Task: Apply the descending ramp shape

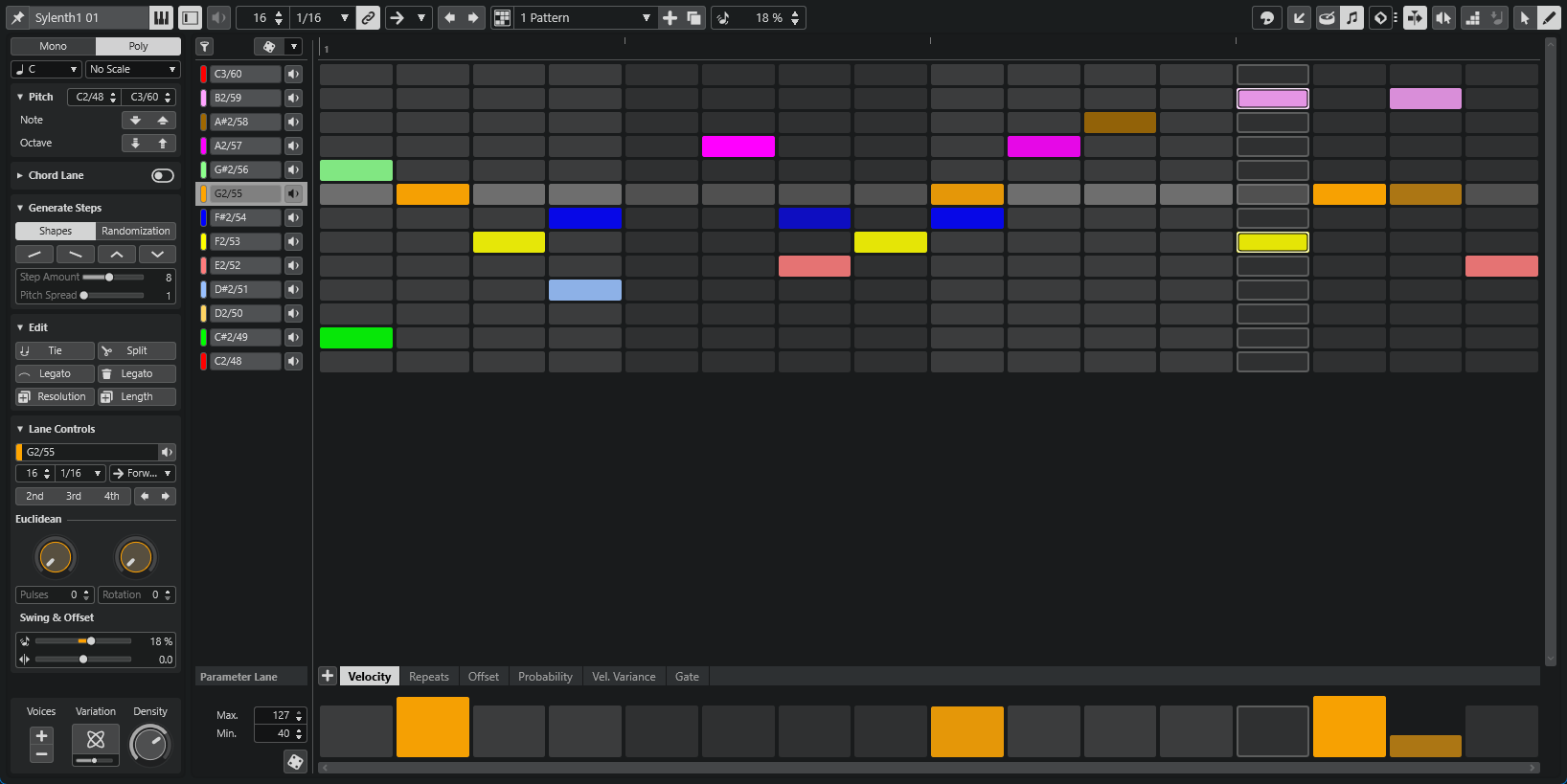Action: (x=76, y=254)
